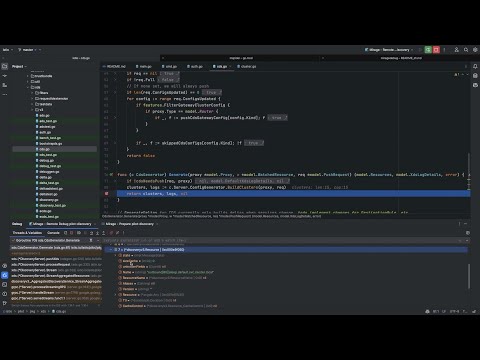Screen dimensions: 480x360
Task: Open debug panel options menu
Action: (459, 224)
